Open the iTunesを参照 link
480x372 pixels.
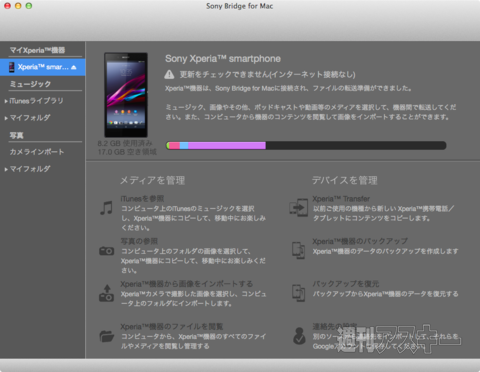point(142,199)
